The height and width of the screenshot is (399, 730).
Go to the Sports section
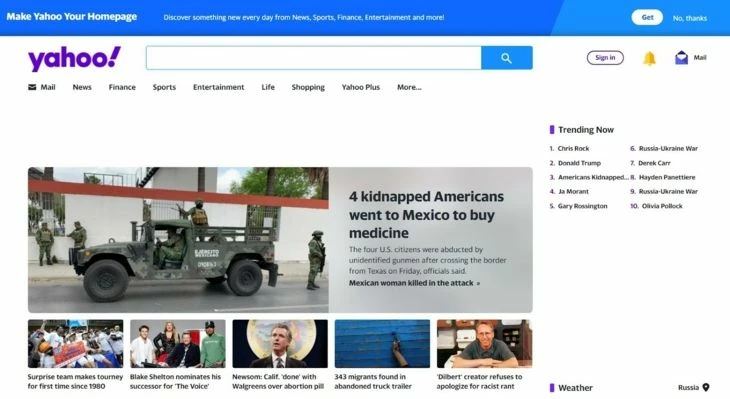[x=164, y=87]
